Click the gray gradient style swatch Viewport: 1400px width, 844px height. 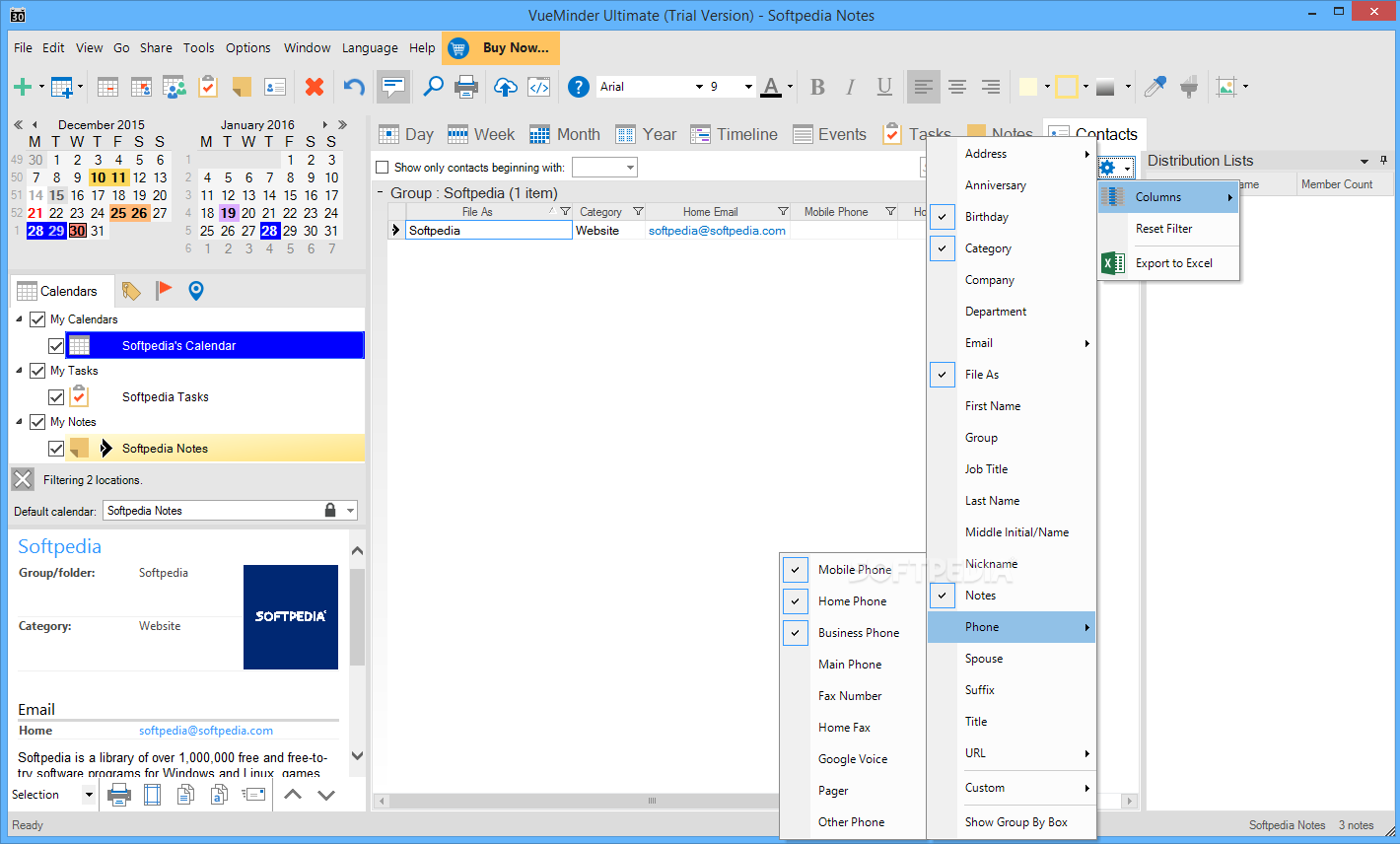click(1105, 87)
